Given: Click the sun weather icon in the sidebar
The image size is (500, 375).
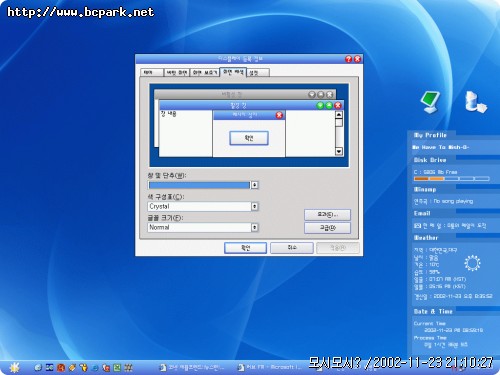Looking at the screenshot, I should coord(472,263).
